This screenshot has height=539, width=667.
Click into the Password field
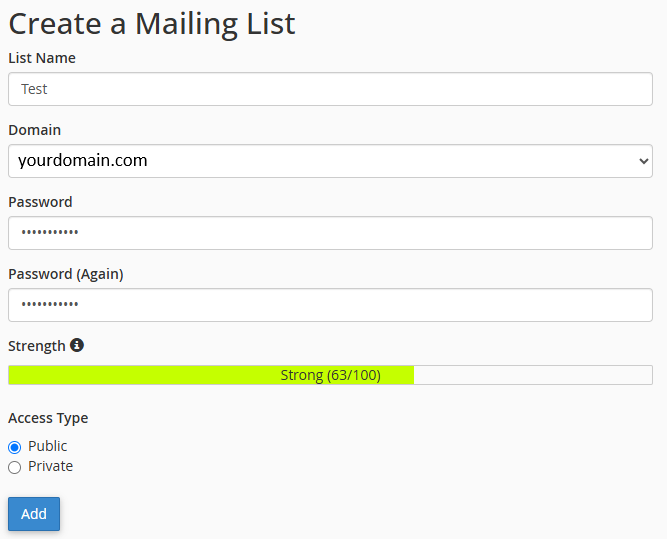click(x=330, y=233)
